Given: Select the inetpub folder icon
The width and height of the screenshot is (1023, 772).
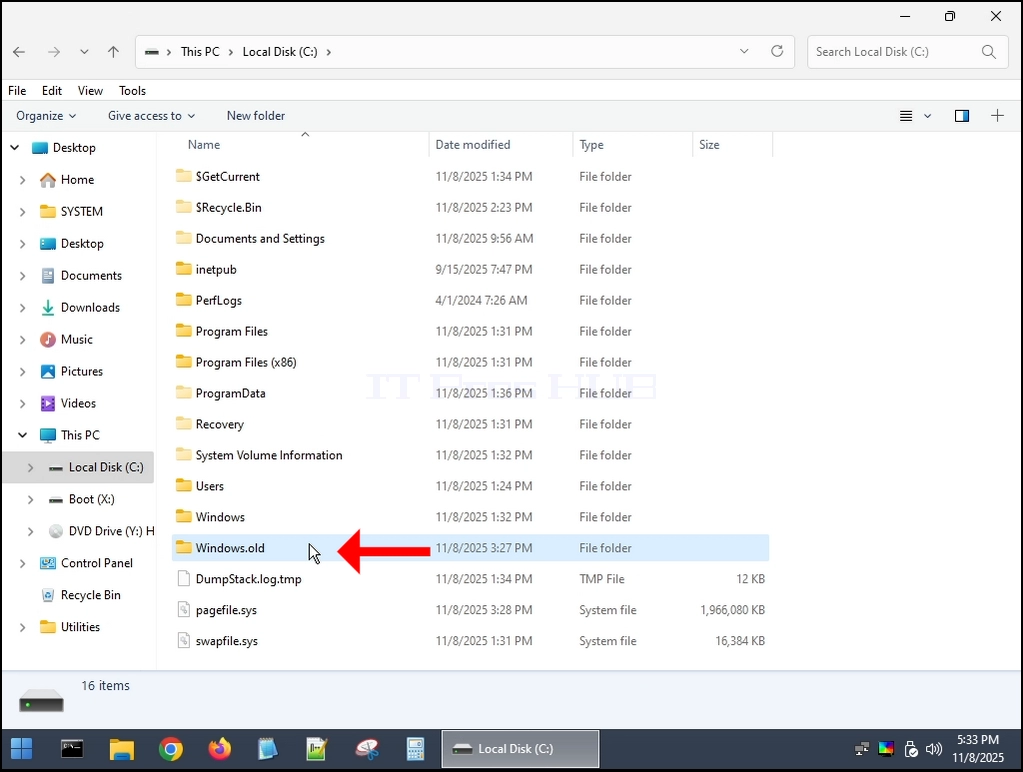Looking at the screenshot, I should (x=183, y=269).
